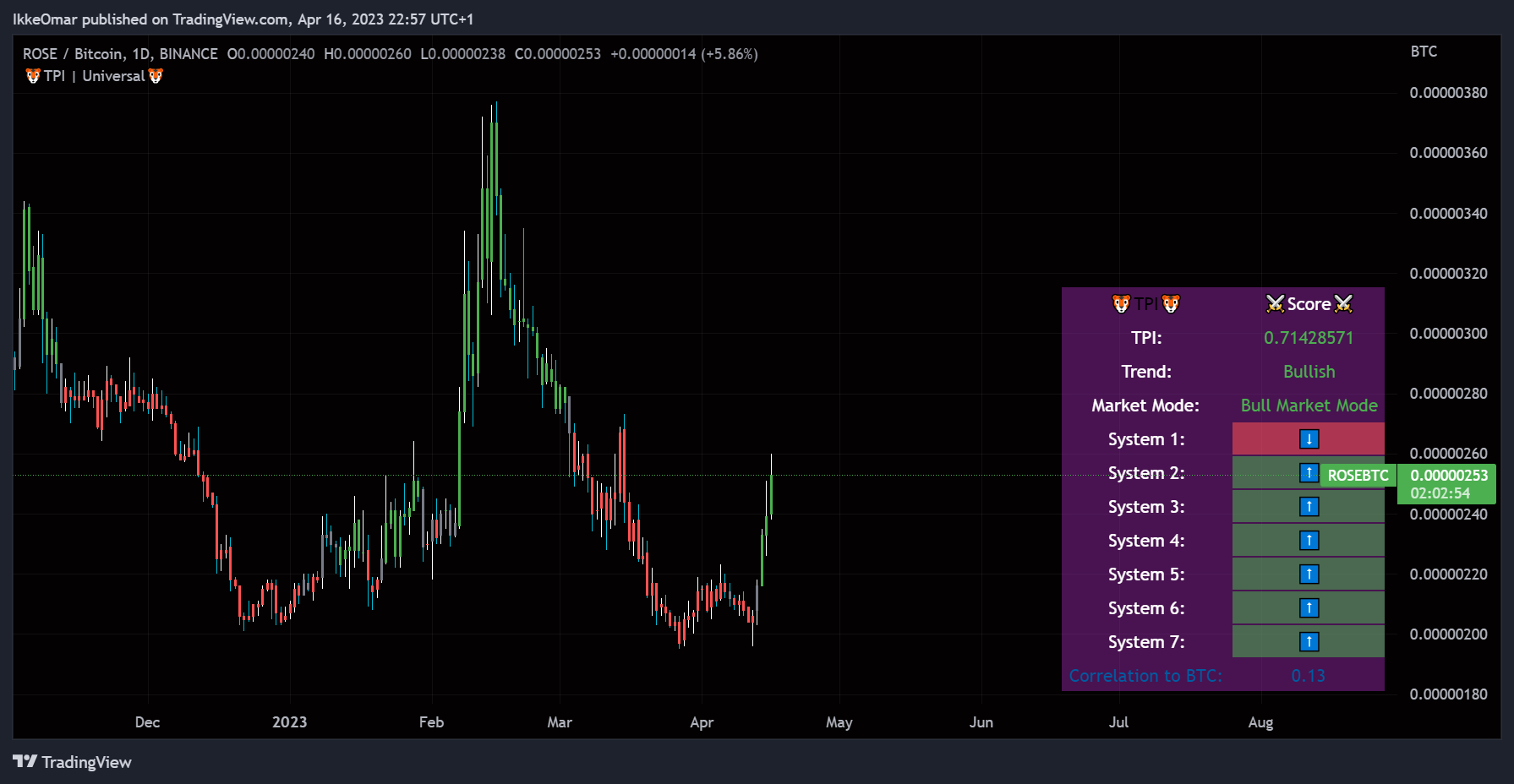Image resolution: width=1514 pixels, height=784 pixels.
Task: Click the fox icon before TPI table header
Action: 1121,303
